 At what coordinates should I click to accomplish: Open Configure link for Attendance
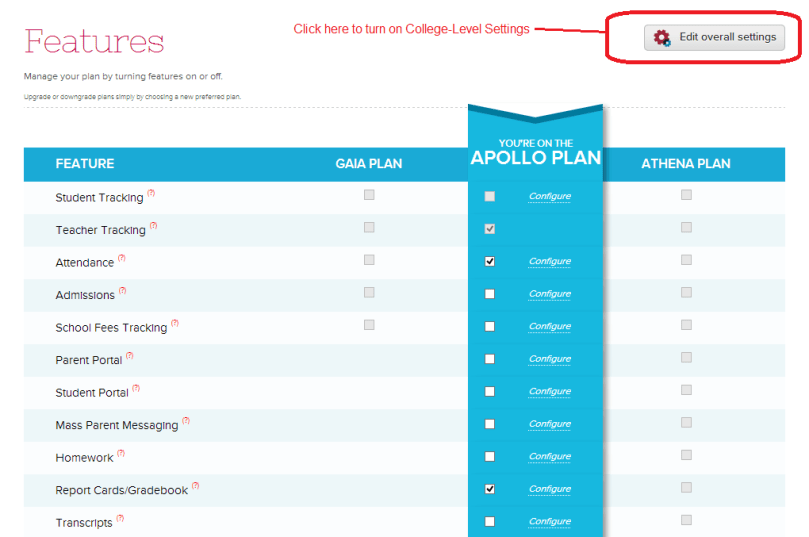click(x=550, y=261)
